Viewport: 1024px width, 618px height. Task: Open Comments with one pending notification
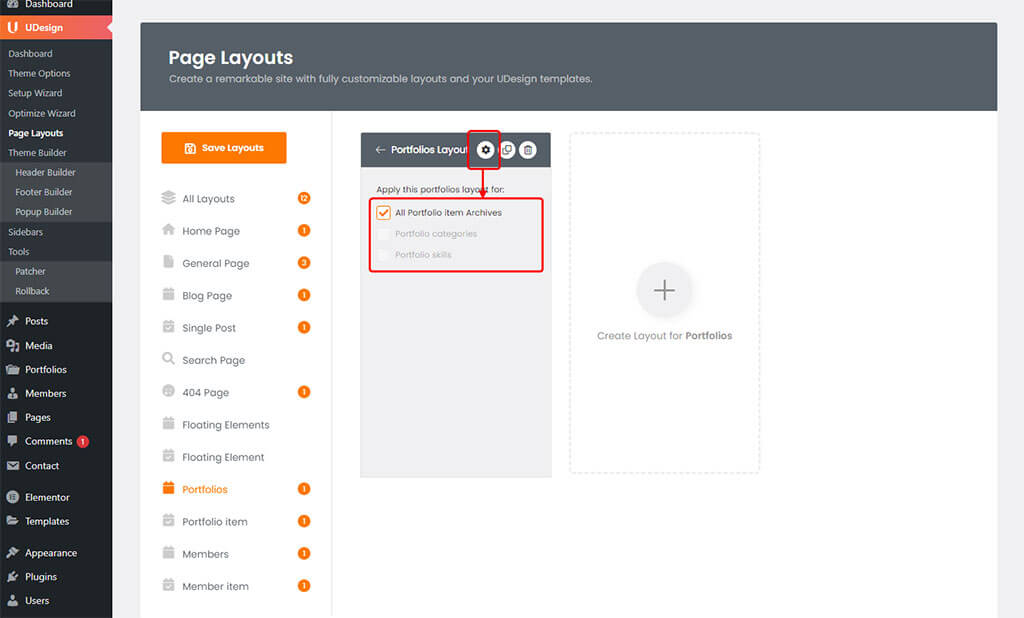pyautogui.click(x=48, y=441)
